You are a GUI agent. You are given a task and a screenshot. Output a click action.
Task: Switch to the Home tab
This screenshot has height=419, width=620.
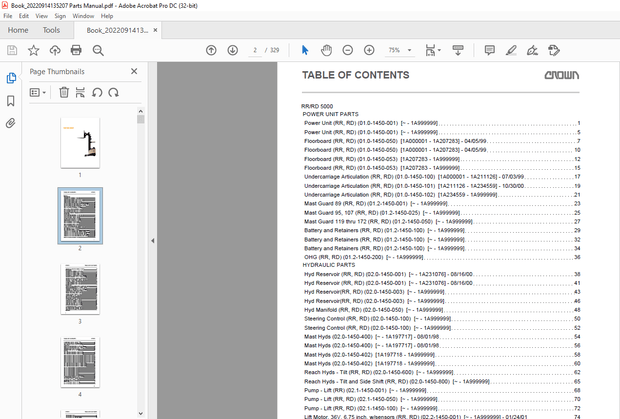tap(18, 30)
